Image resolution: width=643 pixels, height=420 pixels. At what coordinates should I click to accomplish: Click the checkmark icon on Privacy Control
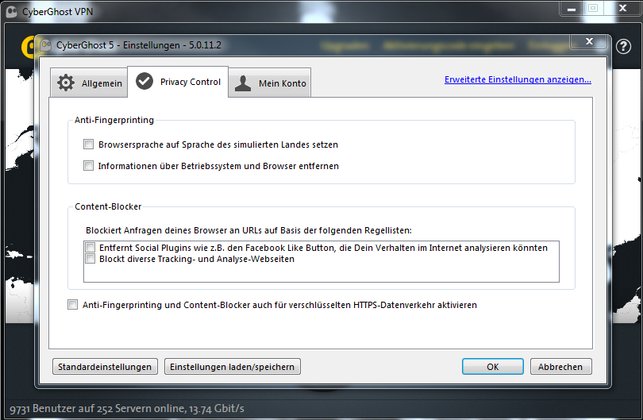click(144, 81)
